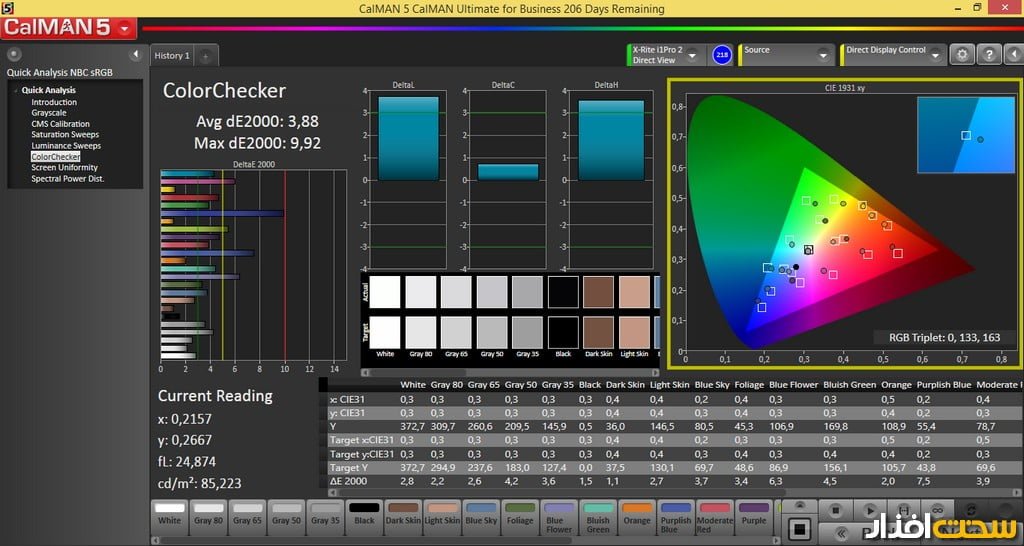Click the round record button top-left
This screenshot has height=546, width=1024.
point(14,54)
